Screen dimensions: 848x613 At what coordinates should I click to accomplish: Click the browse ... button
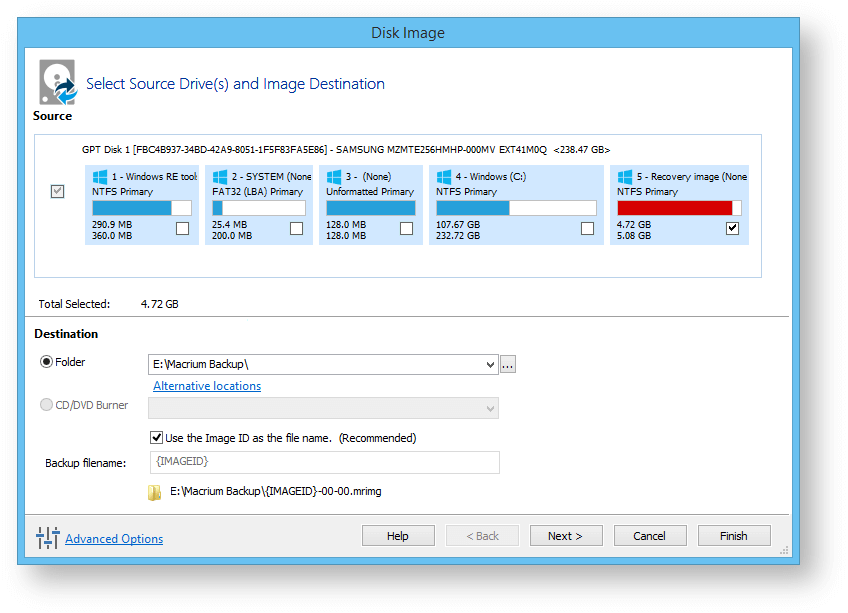click(507, 364)
